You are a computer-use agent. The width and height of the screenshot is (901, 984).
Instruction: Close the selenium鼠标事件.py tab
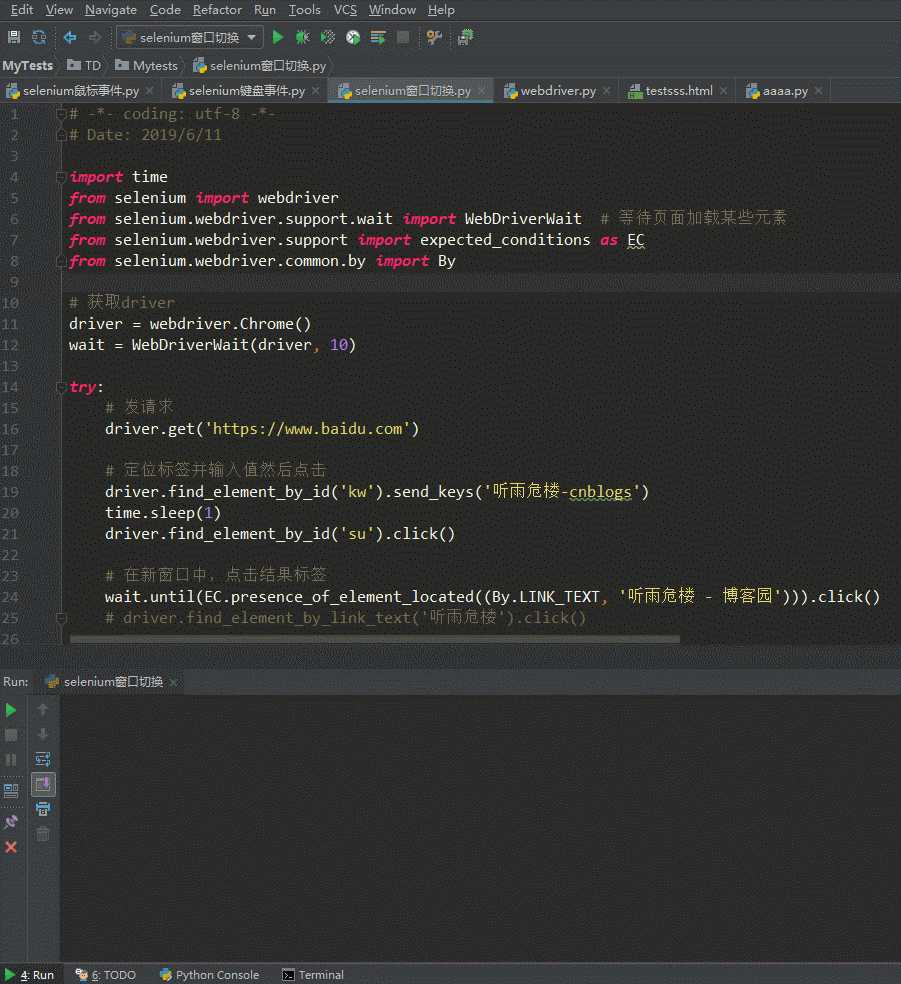click(x=149, y=91)
